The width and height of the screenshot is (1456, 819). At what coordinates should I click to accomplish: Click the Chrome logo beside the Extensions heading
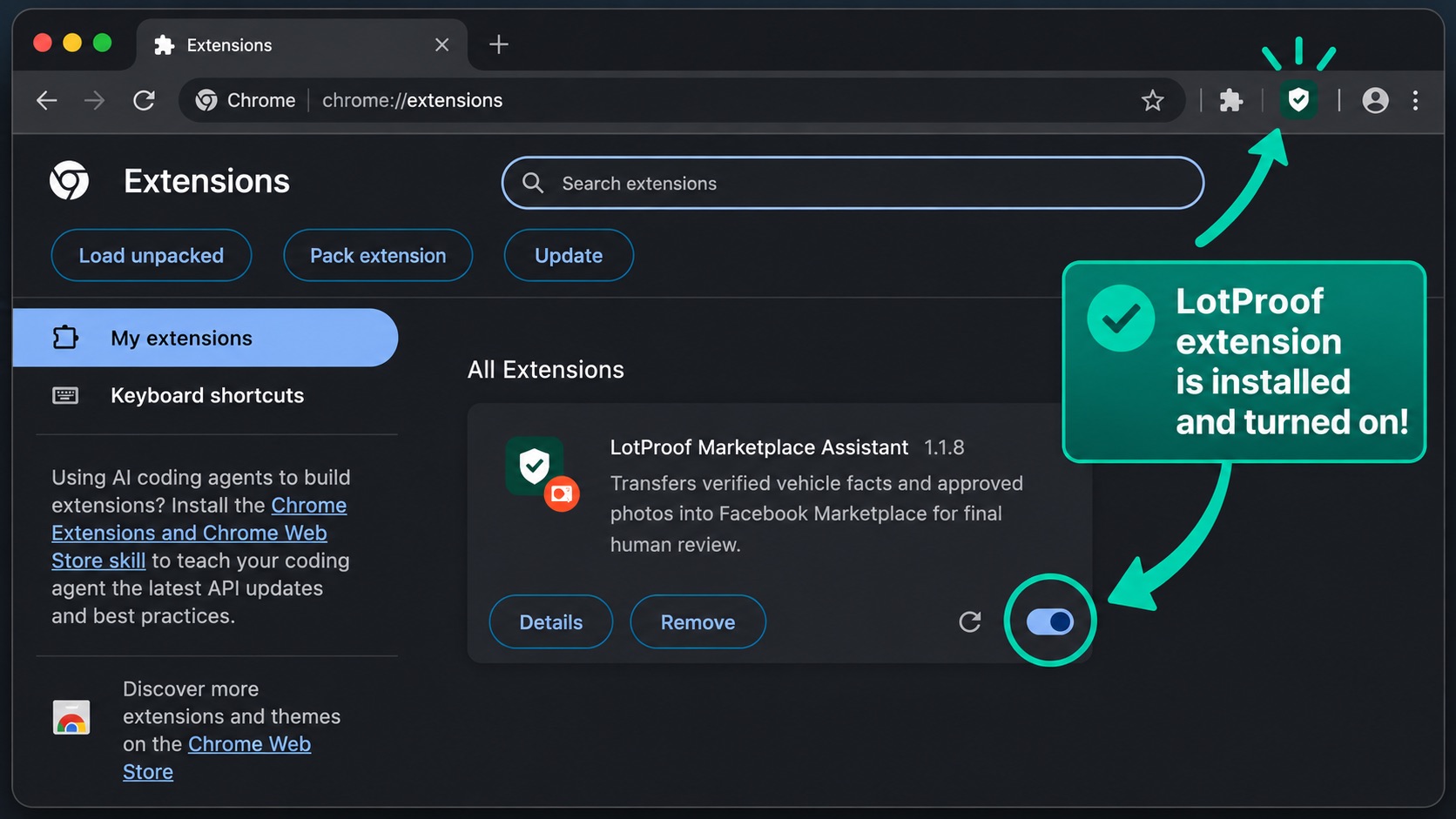click(x=70, y=181)
